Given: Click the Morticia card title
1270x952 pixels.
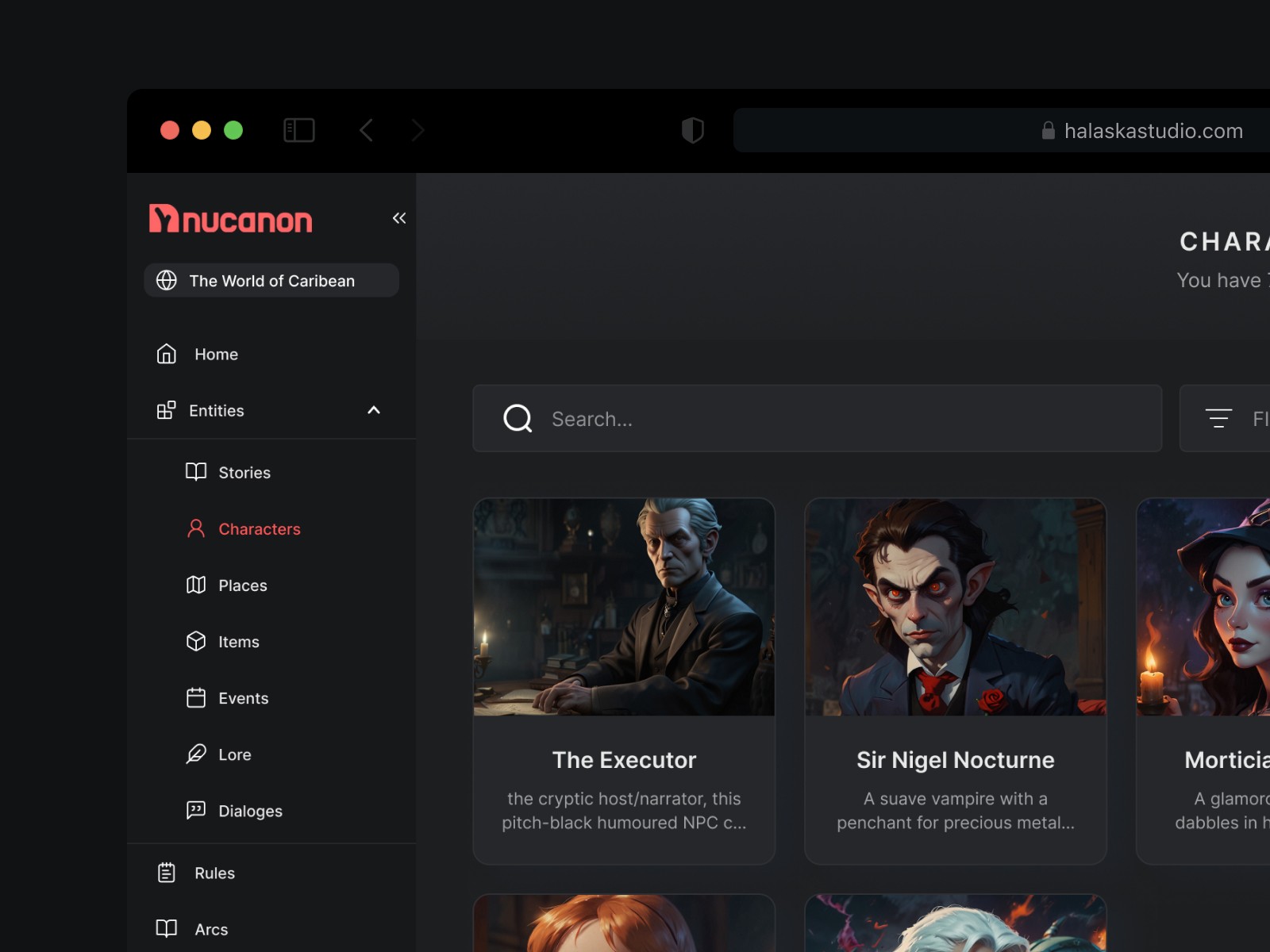Looking at the screenshot, I should [1227, 760].
